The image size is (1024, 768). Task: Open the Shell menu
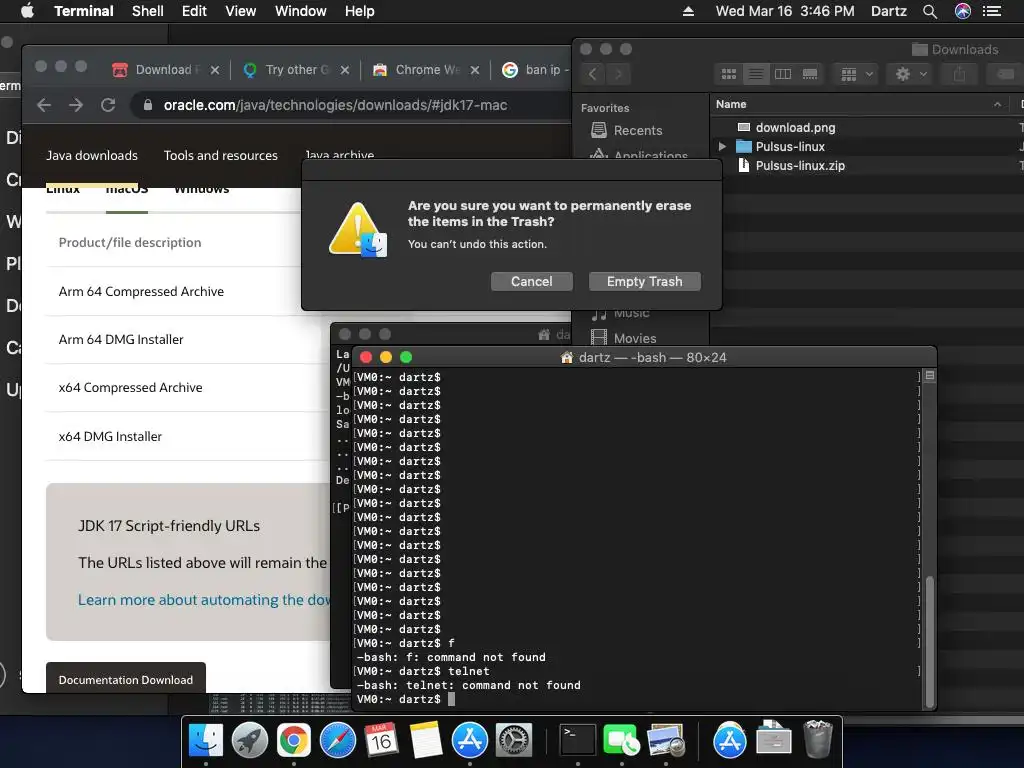coord(148,11)
